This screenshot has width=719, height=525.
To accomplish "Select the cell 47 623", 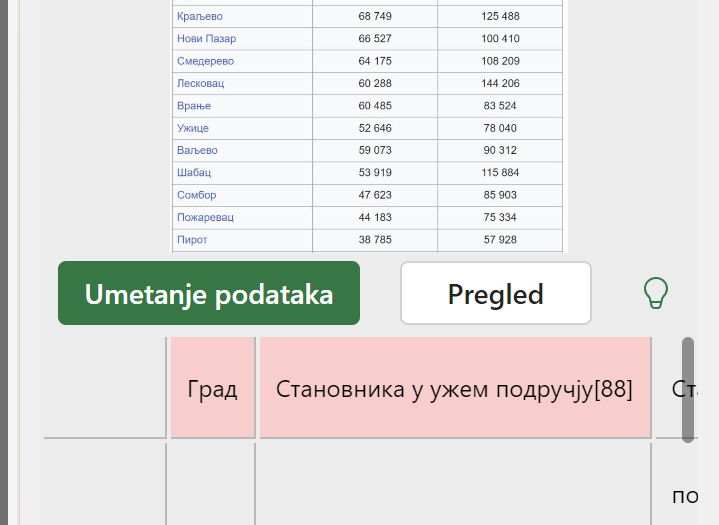I will (375, 195).
